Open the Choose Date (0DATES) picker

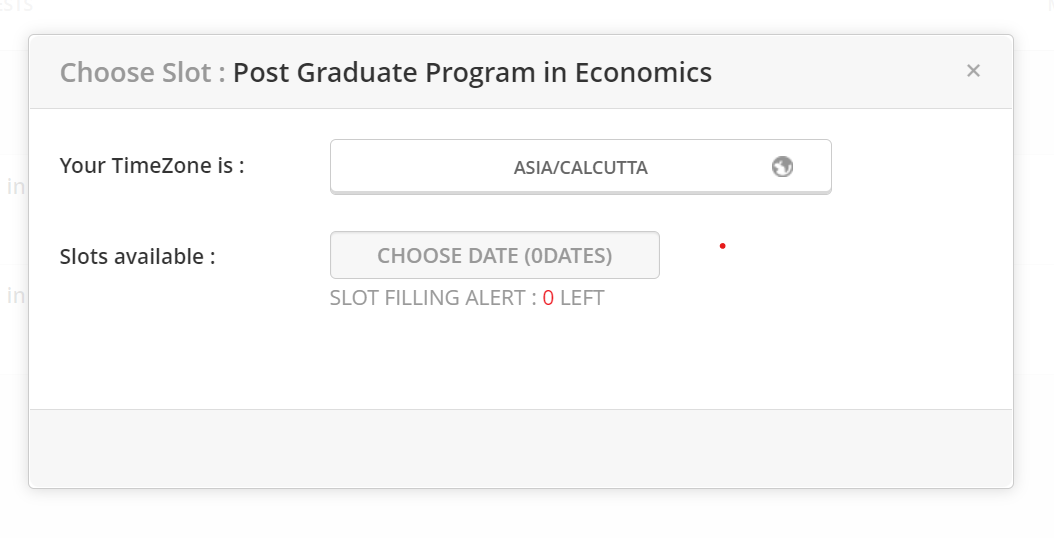coord(495,255)
